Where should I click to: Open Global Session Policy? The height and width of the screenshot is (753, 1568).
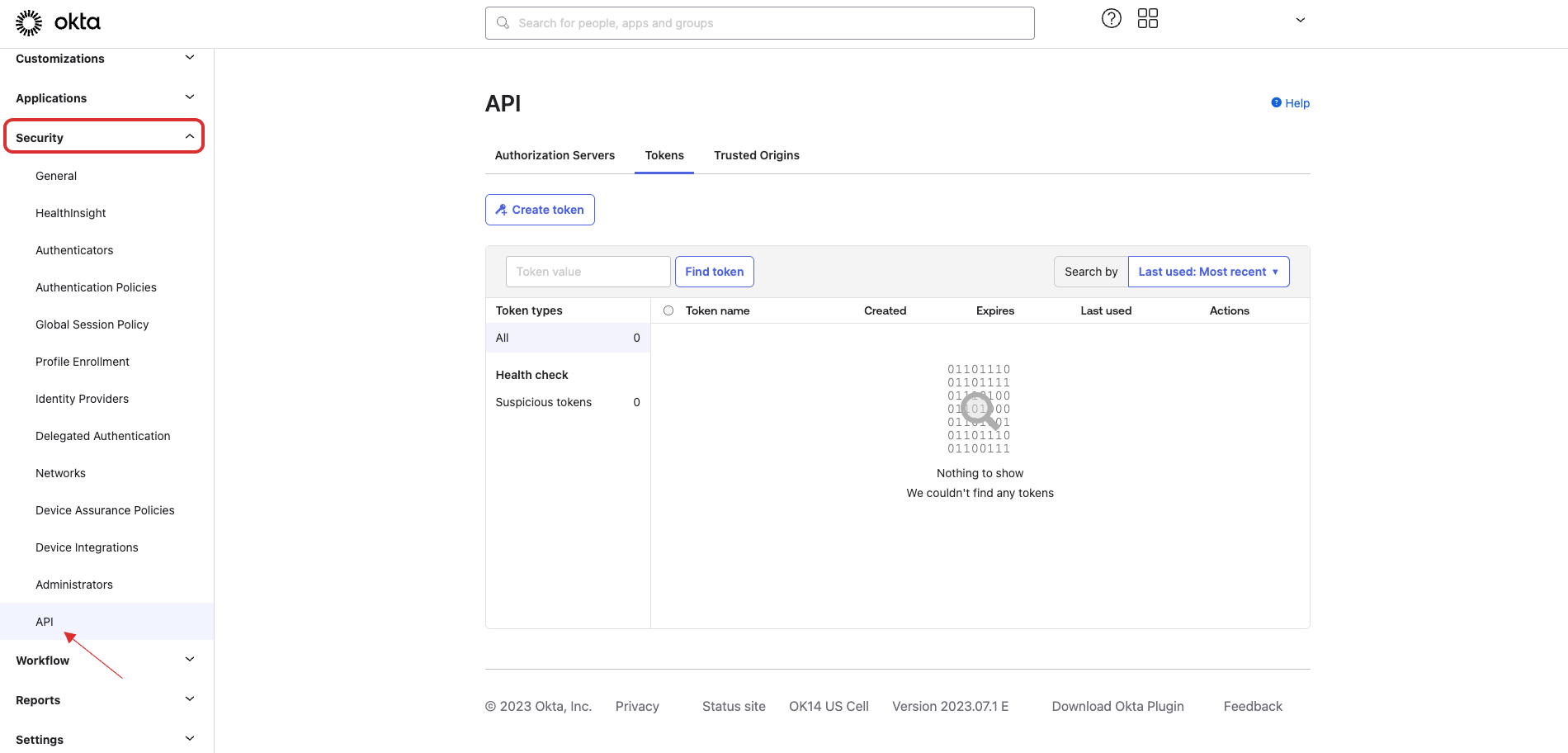[x=92, y=324]
